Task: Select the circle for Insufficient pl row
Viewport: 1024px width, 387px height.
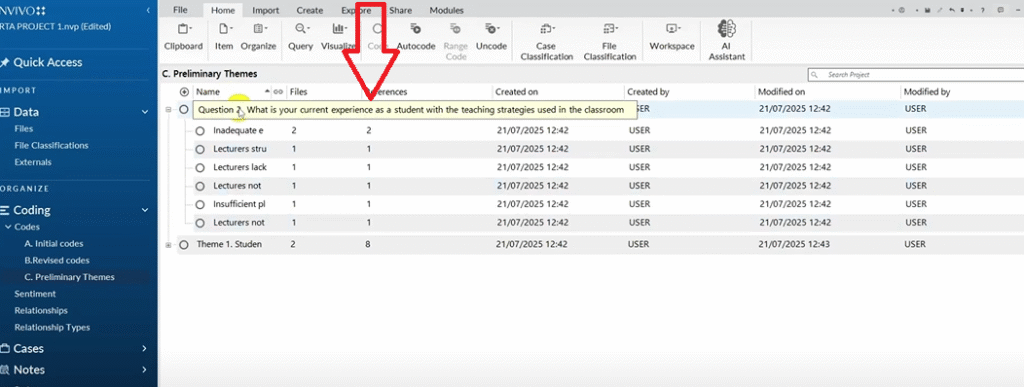Action: pyautogui.click(x=200, y=204)
